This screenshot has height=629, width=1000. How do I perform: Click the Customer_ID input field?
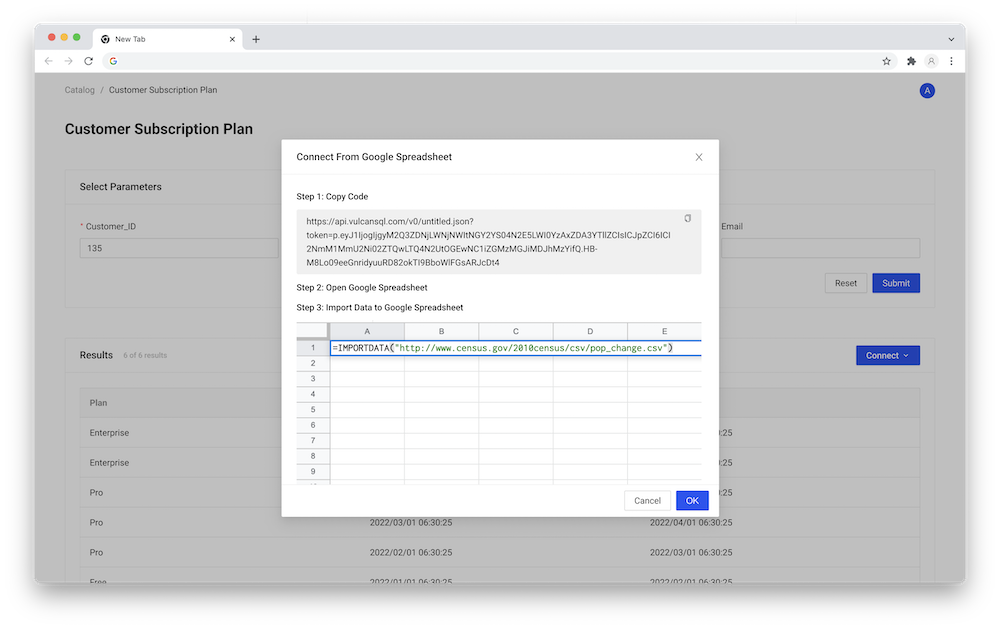178,248
